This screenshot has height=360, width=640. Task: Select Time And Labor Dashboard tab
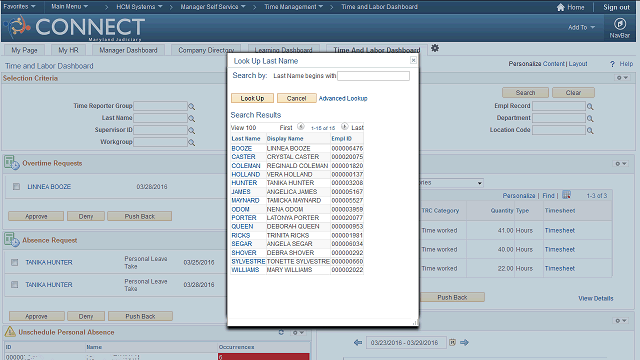[377, 50]
